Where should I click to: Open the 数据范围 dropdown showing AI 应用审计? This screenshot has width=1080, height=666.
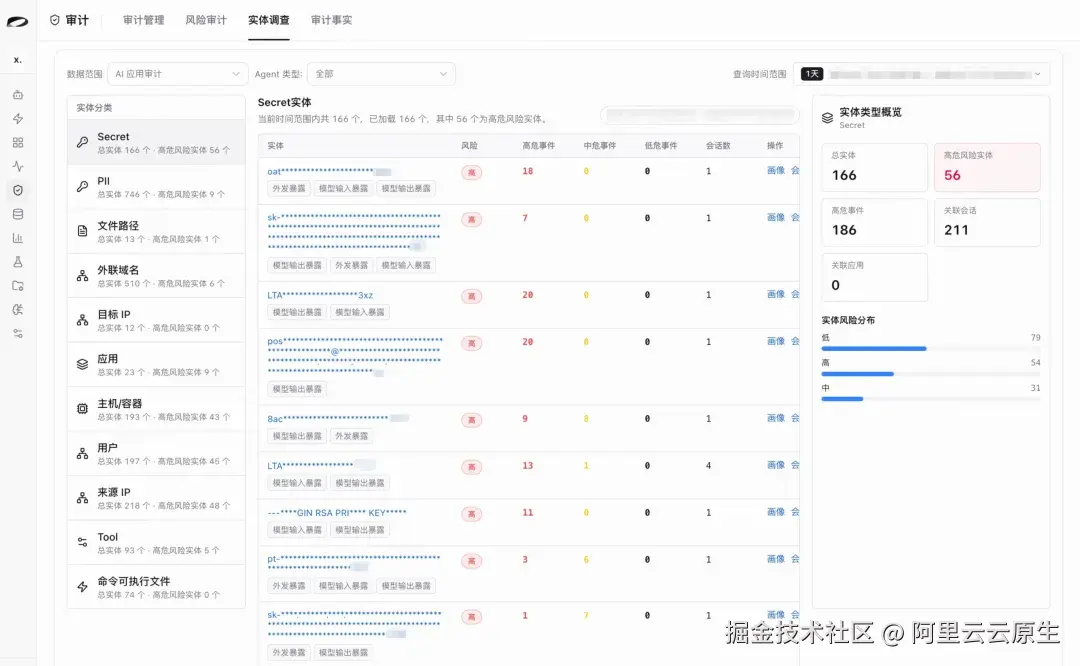178,74
